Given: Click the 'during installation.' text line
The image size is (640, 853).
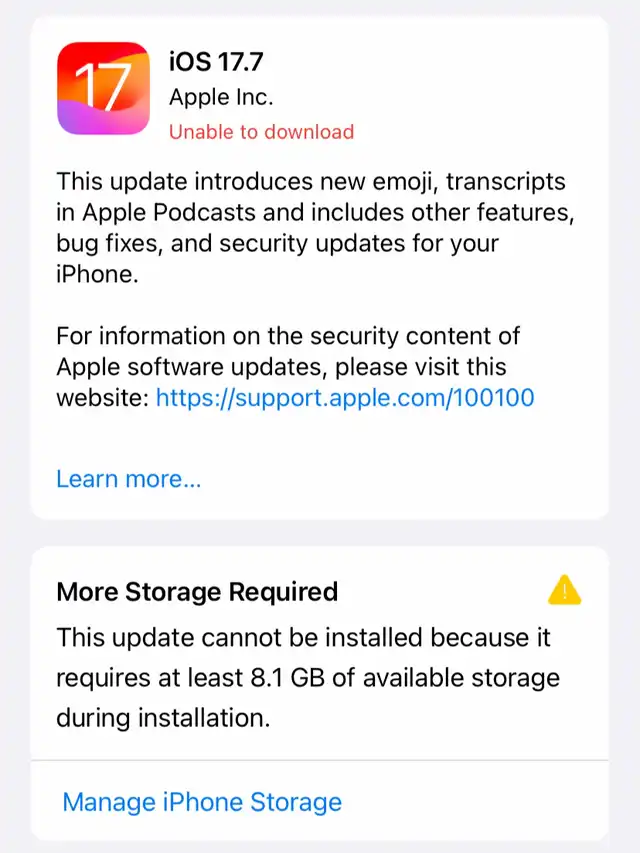Looking at the screenshot, I should 163,718.
